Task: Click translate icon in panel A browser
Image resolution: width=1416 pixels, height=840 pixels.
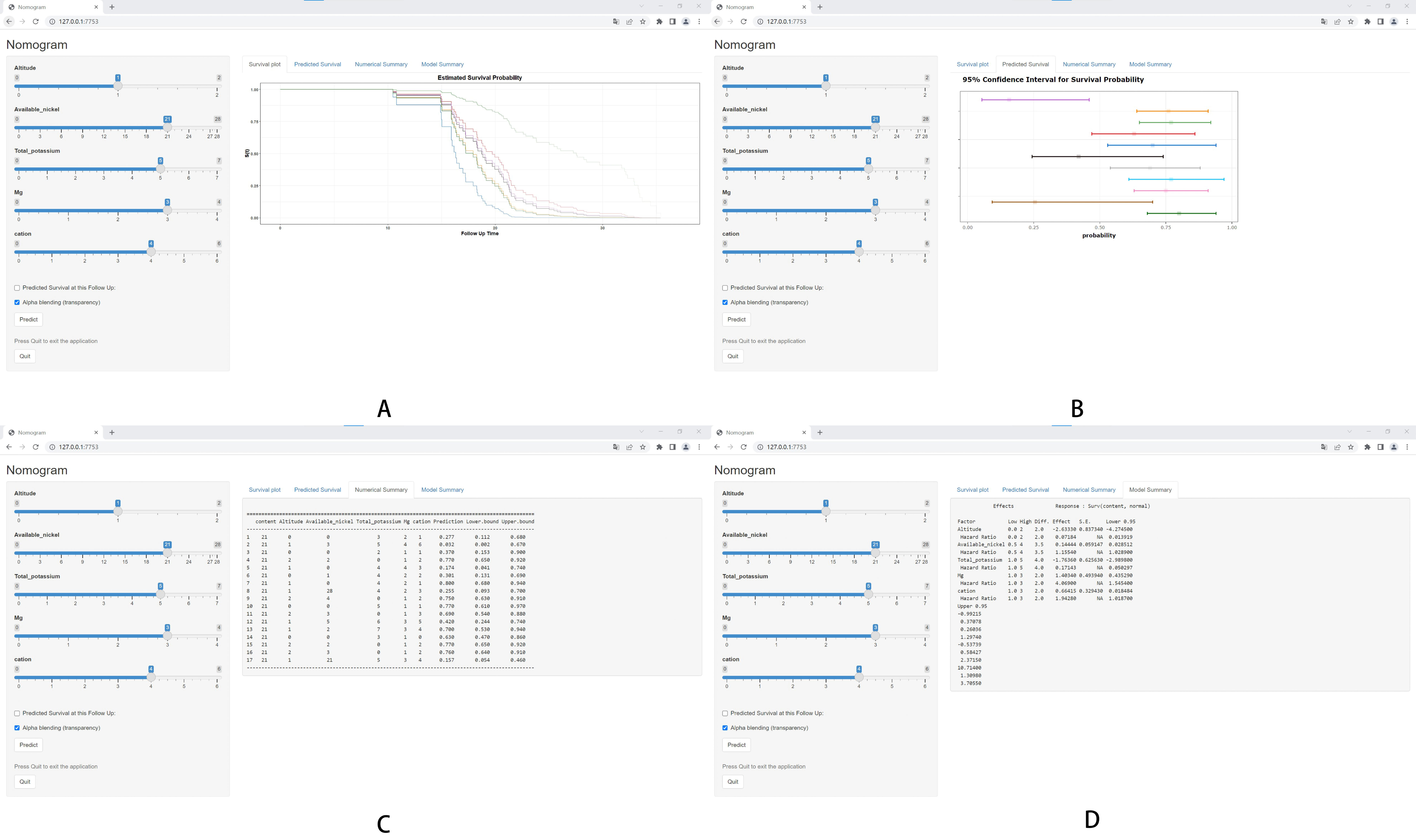Action: point(616,21)
